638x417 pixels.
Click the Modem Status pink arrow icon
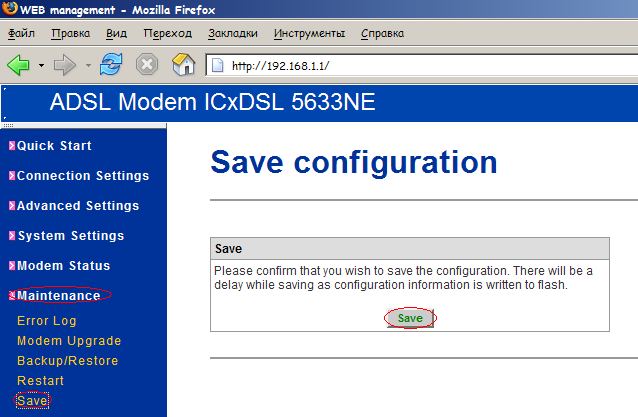point(12,266)
